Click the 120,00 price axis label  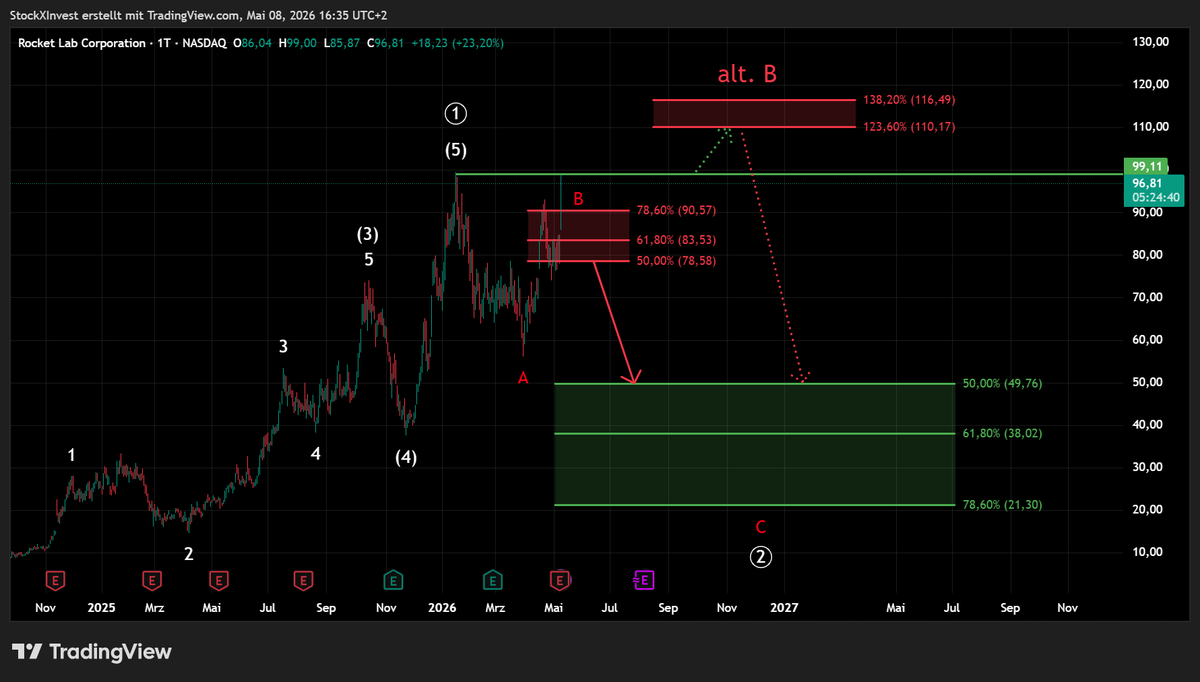click(x=1150, y=85)
